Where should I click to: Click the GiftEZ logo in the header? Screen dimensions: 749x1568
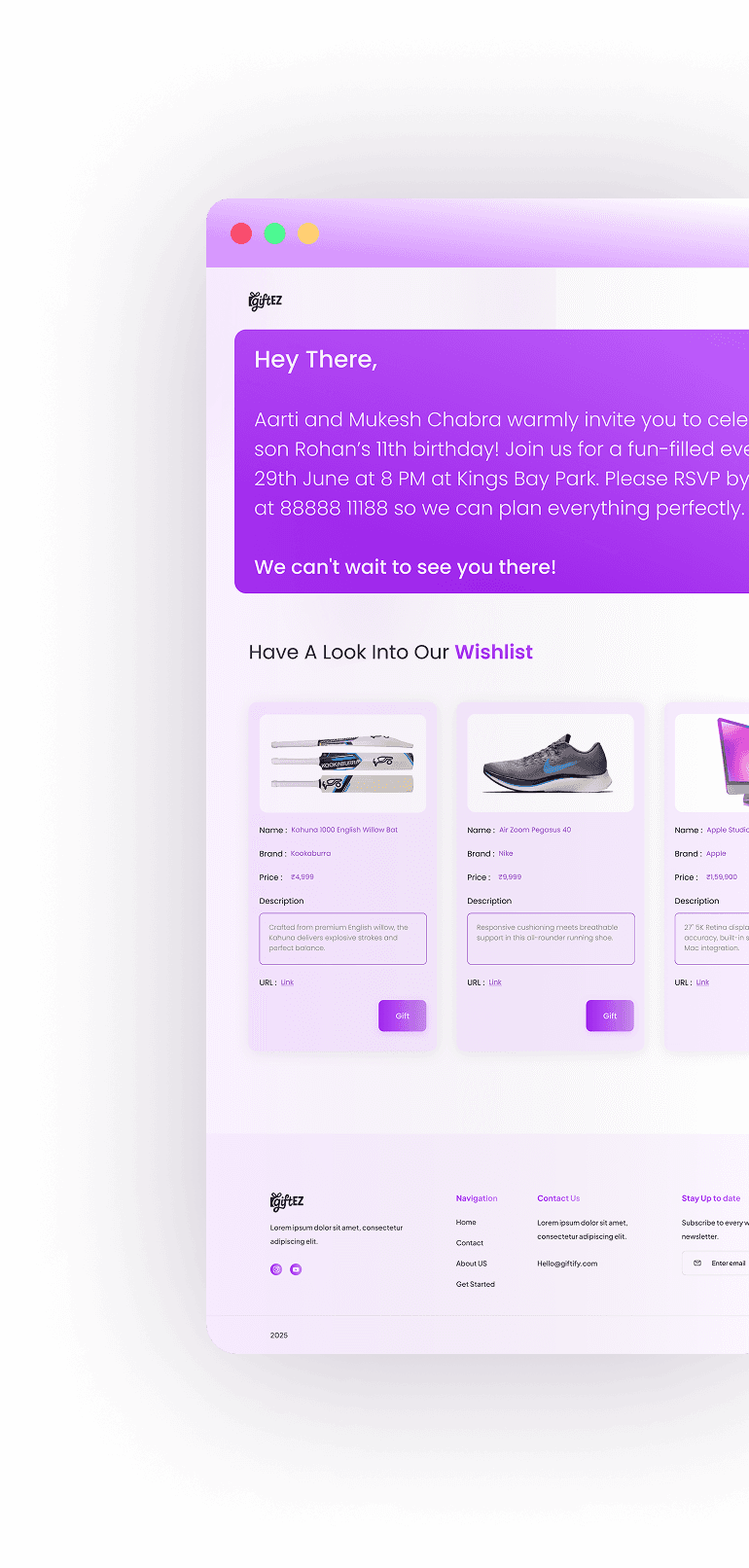tap(266, 301)
